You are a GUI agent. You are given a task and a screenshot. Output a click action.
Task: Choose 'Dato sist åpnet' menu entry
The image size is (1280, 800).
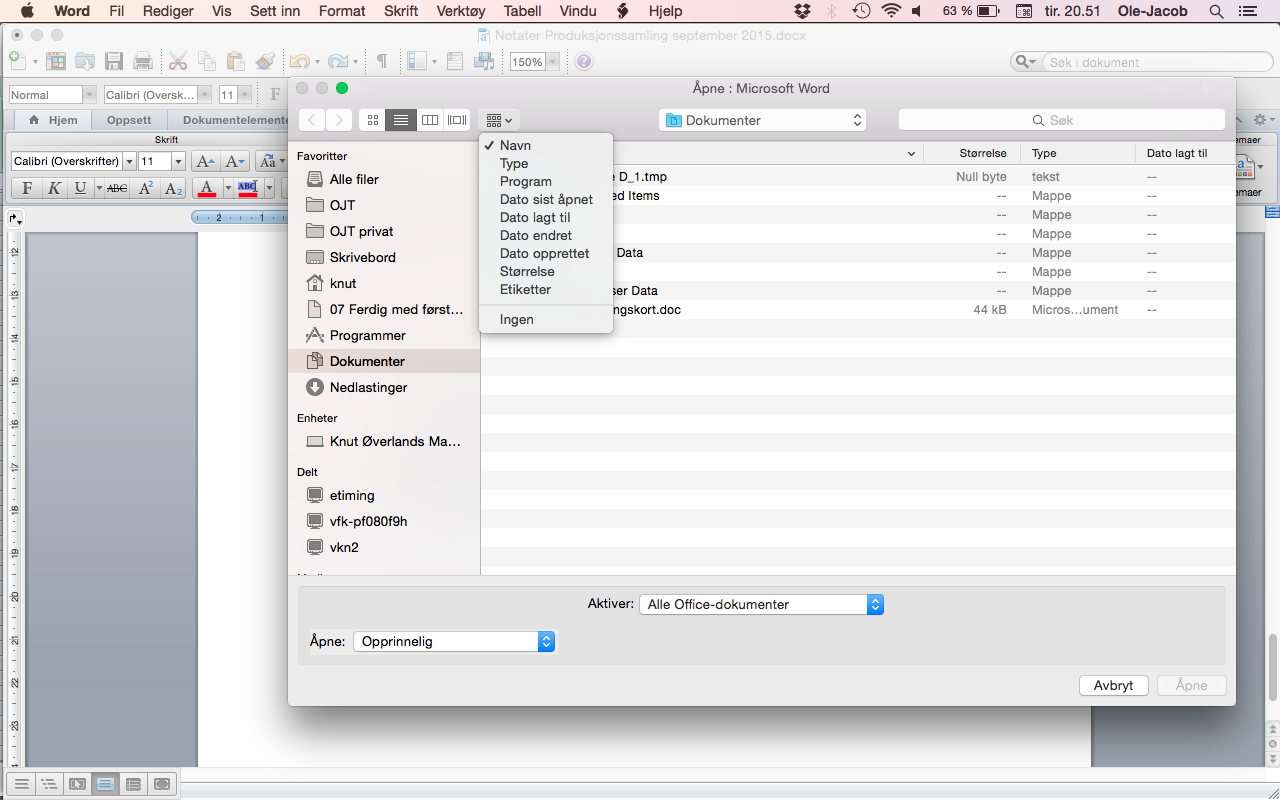point(546,199)
